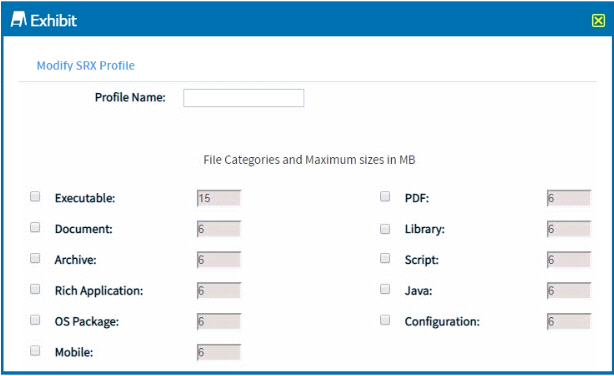Screen dimensions: 614x376
Task: Check the Archive category box
Action: [35, 258]
